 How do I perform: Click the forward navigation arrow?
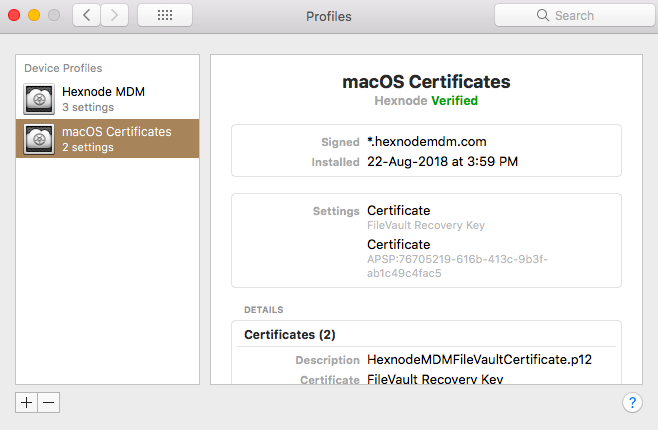tap(114, 16)
